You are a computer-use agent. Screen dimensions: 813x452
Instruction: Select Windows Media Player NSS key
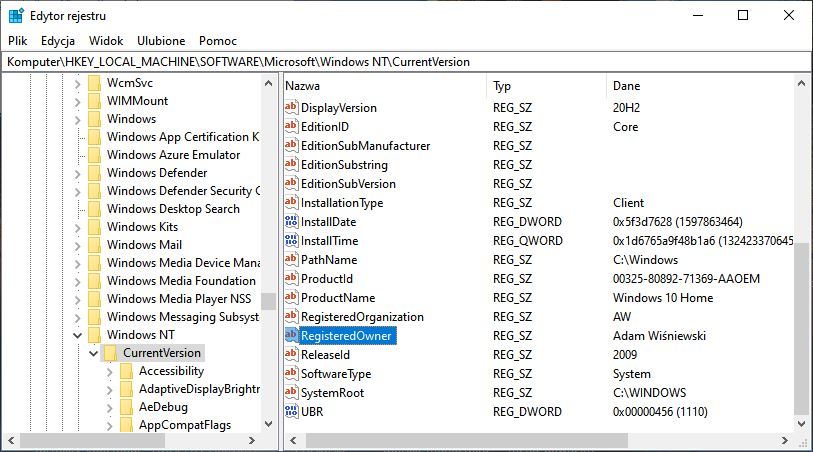[x=181, y=299]
